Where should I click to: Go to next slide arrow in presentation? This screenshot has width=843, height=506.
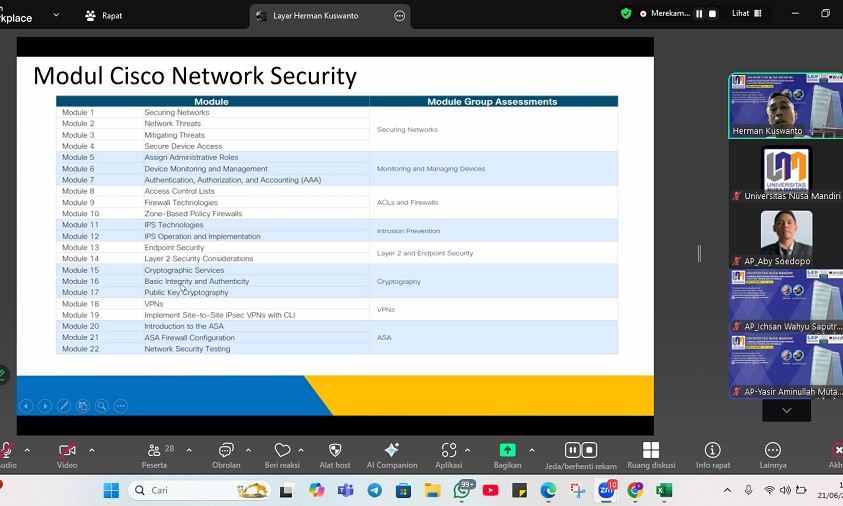tap(45, 406)
